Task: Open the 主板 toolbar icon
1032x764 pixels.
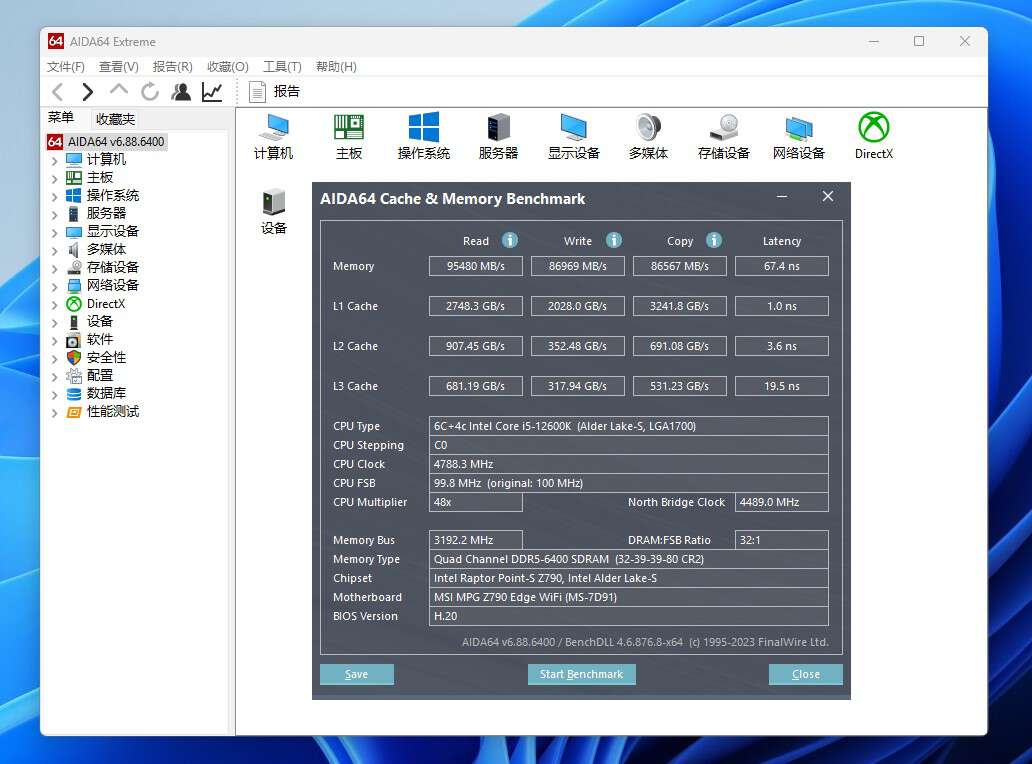Action: coord(348,135)
